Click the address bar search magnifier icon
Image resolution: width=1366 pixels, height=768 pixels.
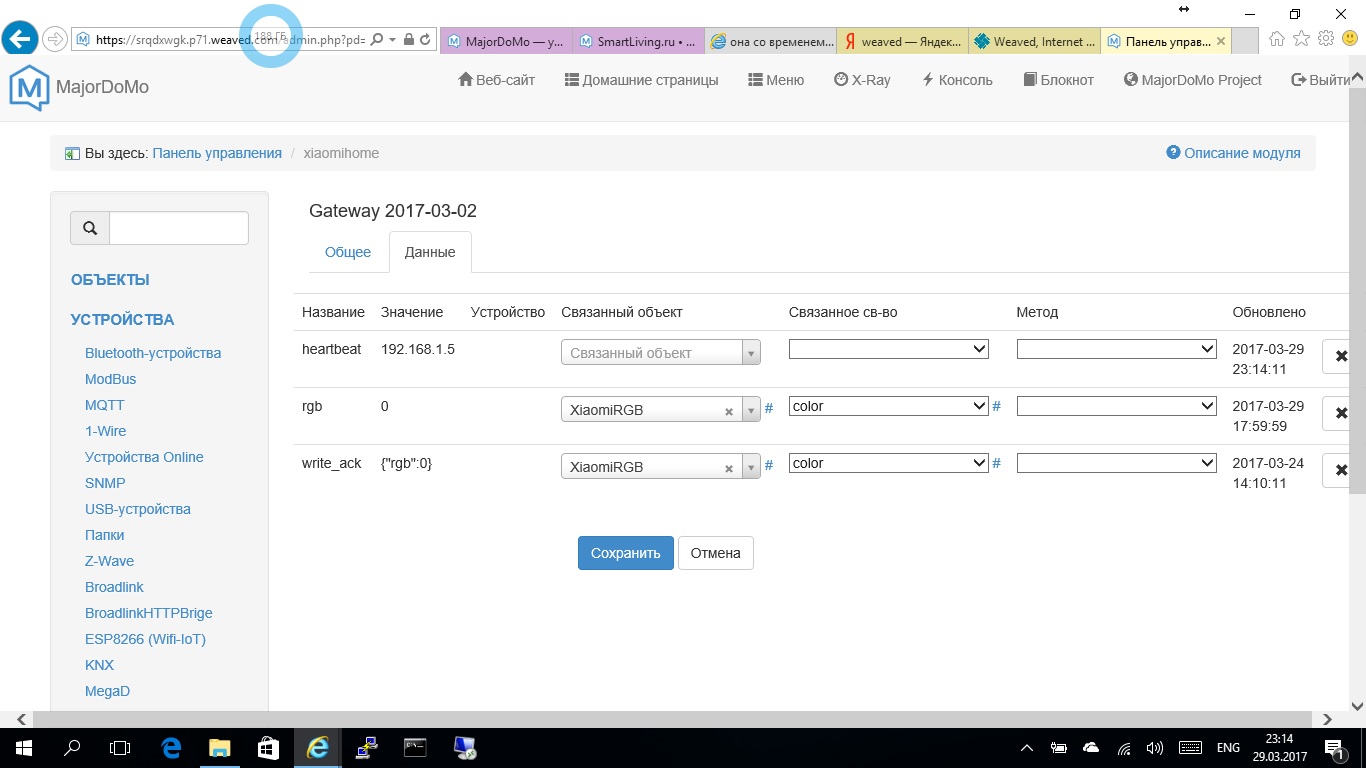point(377,40)
